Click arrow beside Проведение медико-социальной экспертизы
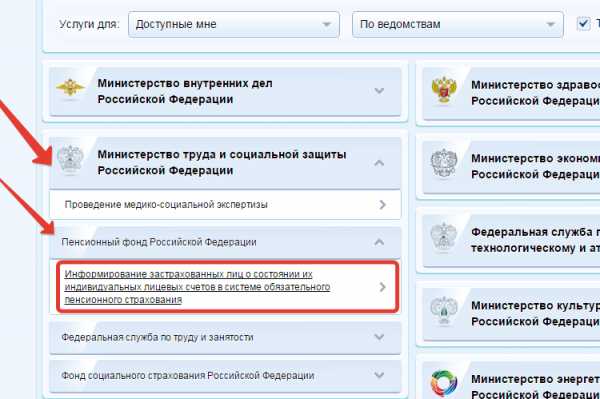Screen dimensions: 600x399 pos(382,205)
